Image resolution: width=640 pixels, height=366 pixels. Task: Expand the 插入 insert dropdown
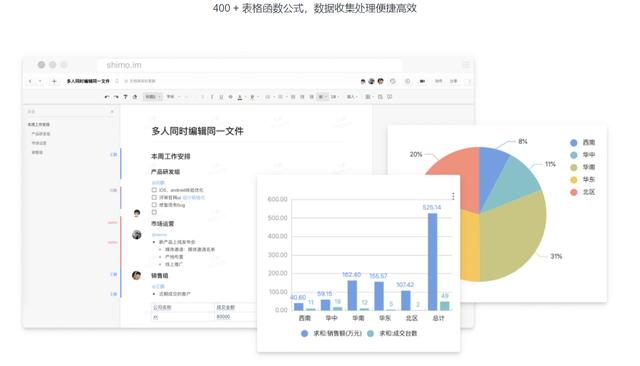(x=351, y=97)
